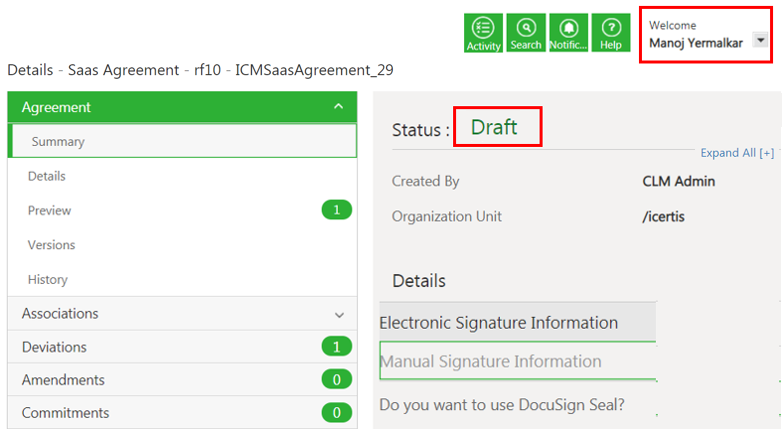Select Summary in Agreement menu
This screenshot has height=433, width=782.
point(58,142)
